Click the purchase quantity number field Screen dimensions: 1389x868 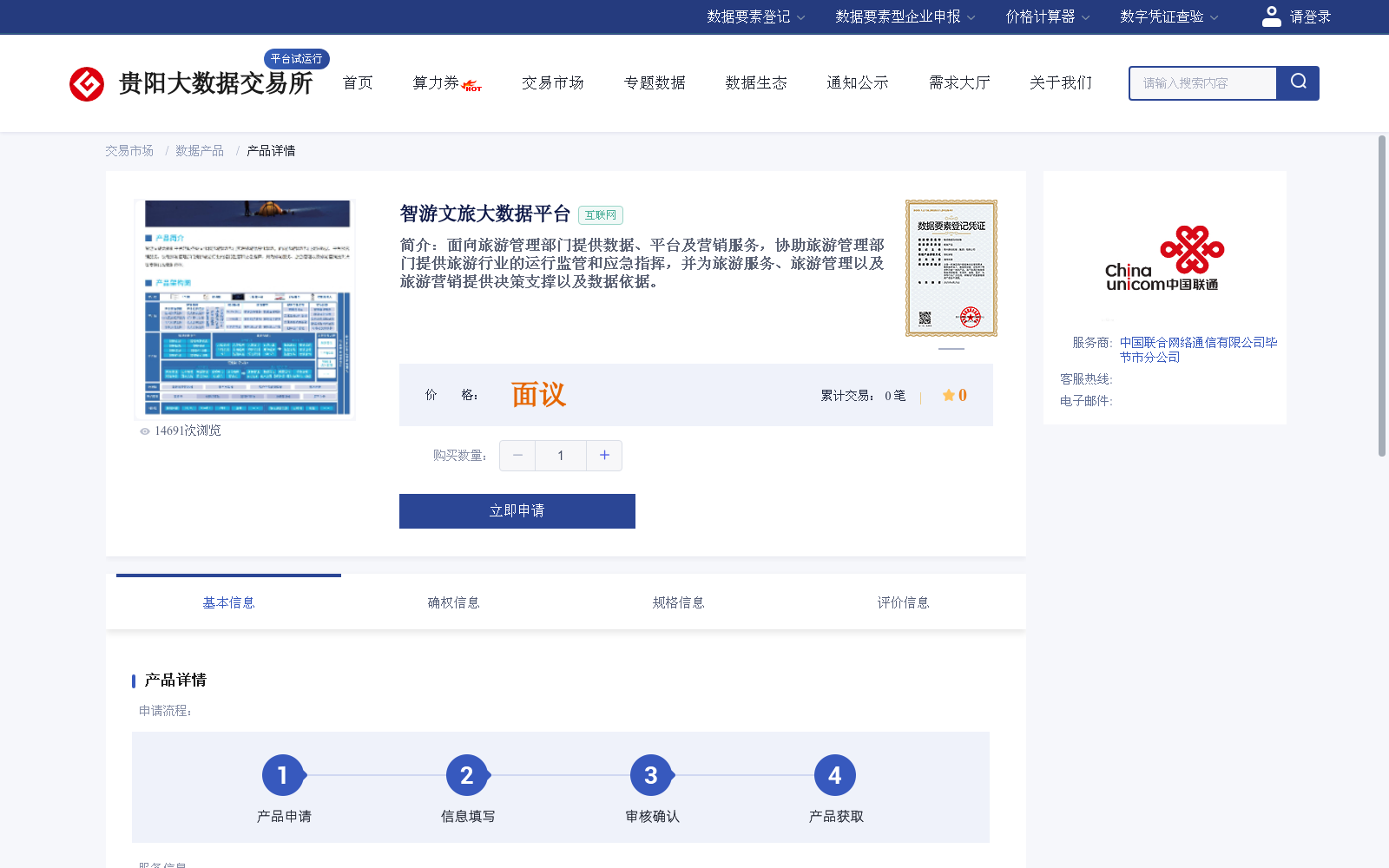coord(561,456)
